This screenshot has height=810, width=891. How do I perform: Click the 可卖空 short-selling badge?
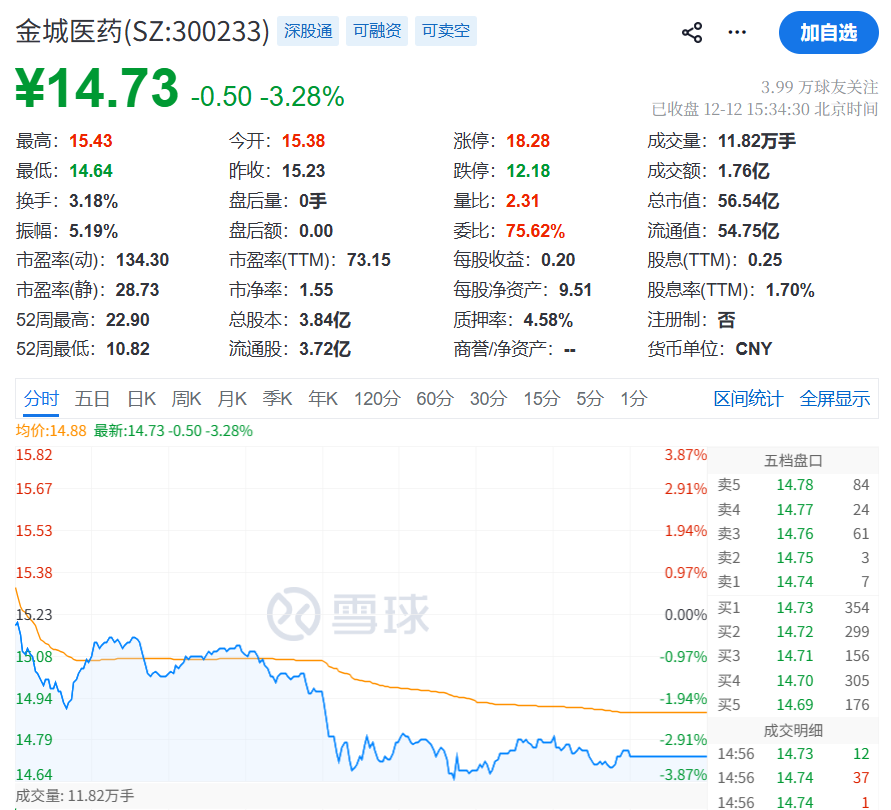pyautogui.click(x=445, y=31)
